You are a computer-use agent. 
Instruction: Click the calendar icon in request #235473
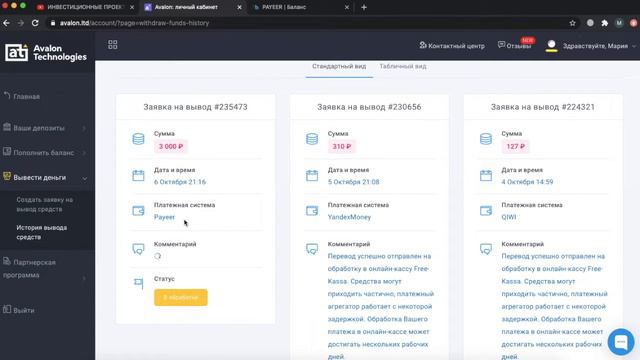(138, 176)
